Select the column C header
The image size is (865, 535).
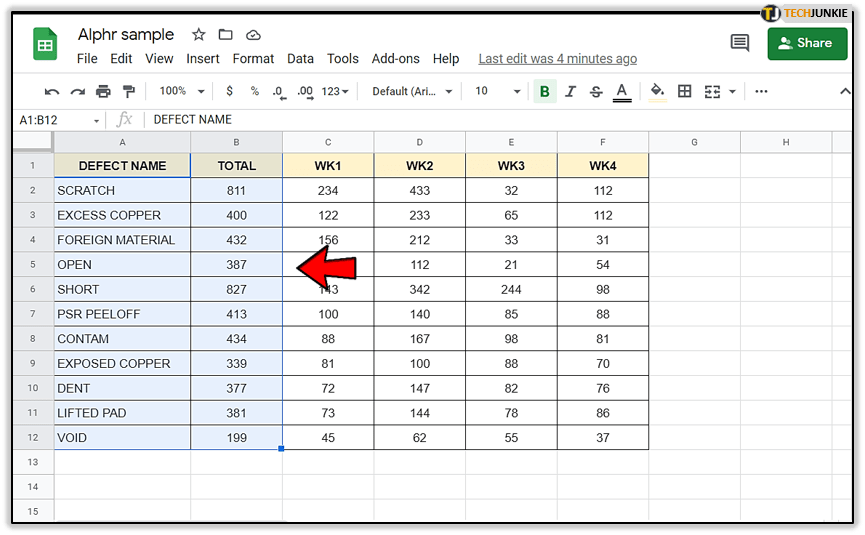[x=328, y=142]
